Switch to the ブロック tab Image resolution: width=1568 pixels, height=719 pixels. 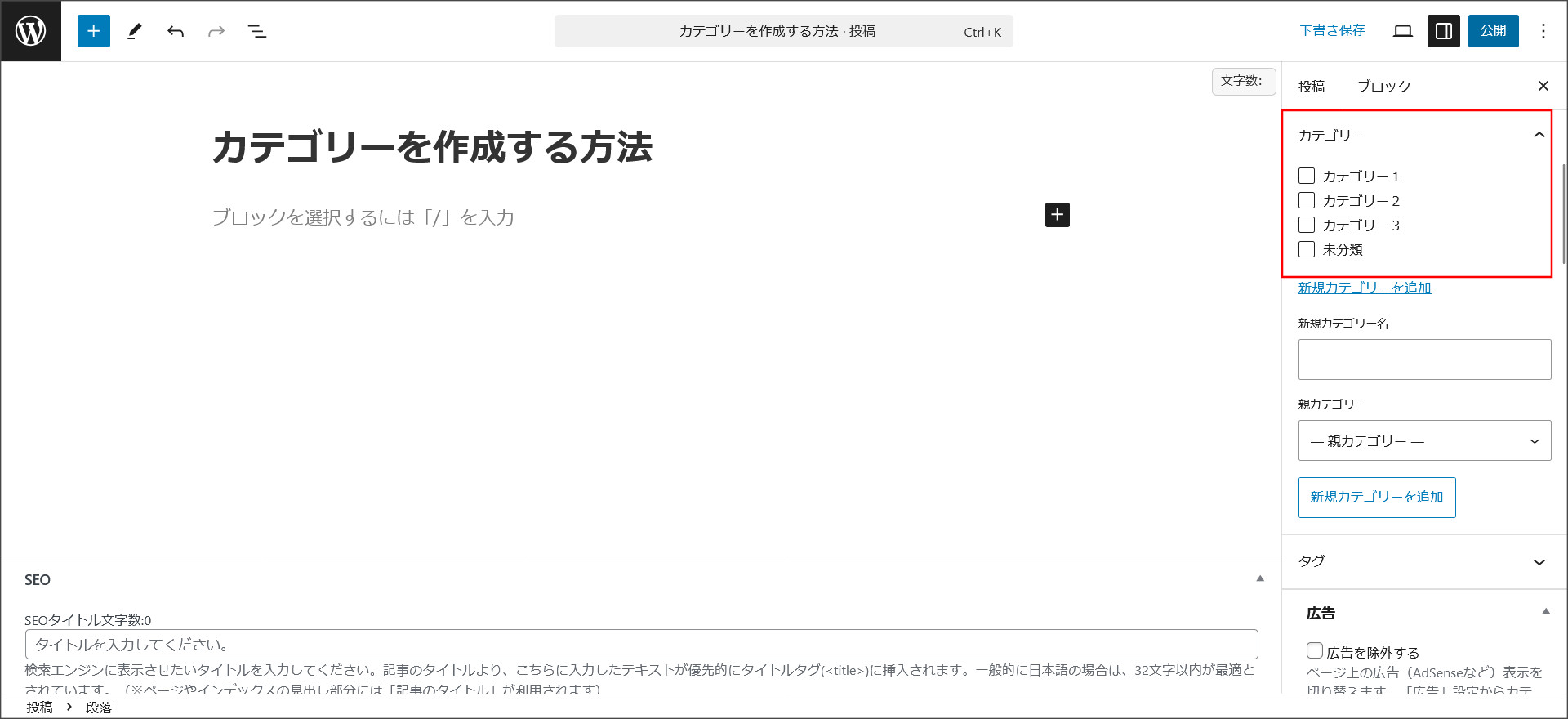click(x=1383, y=87)
